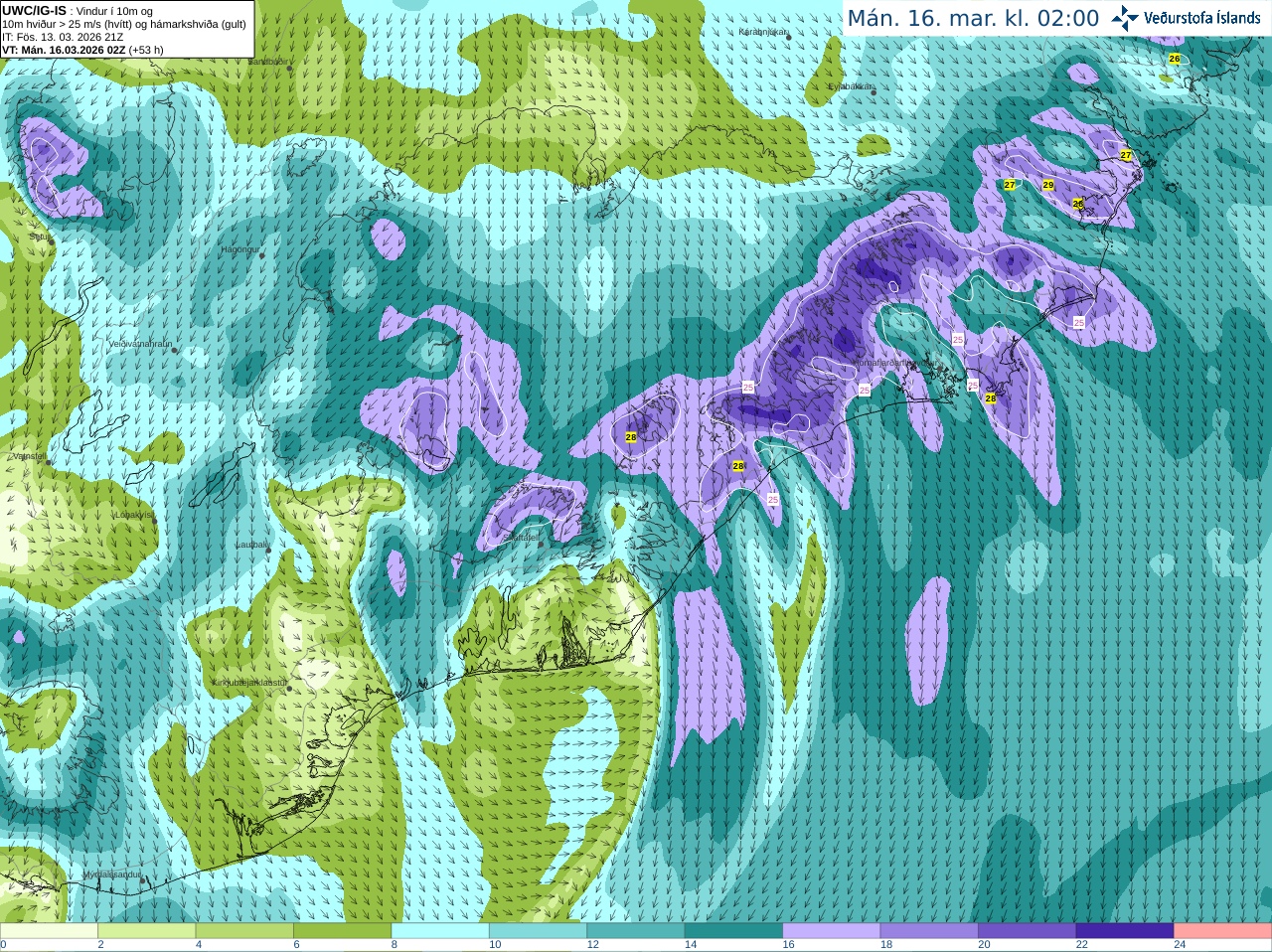Screen dimensions: 1272x952
Task: Click the Veðurstofa Íslands snowflake logo icon
Action: (x=1126, y=17)
